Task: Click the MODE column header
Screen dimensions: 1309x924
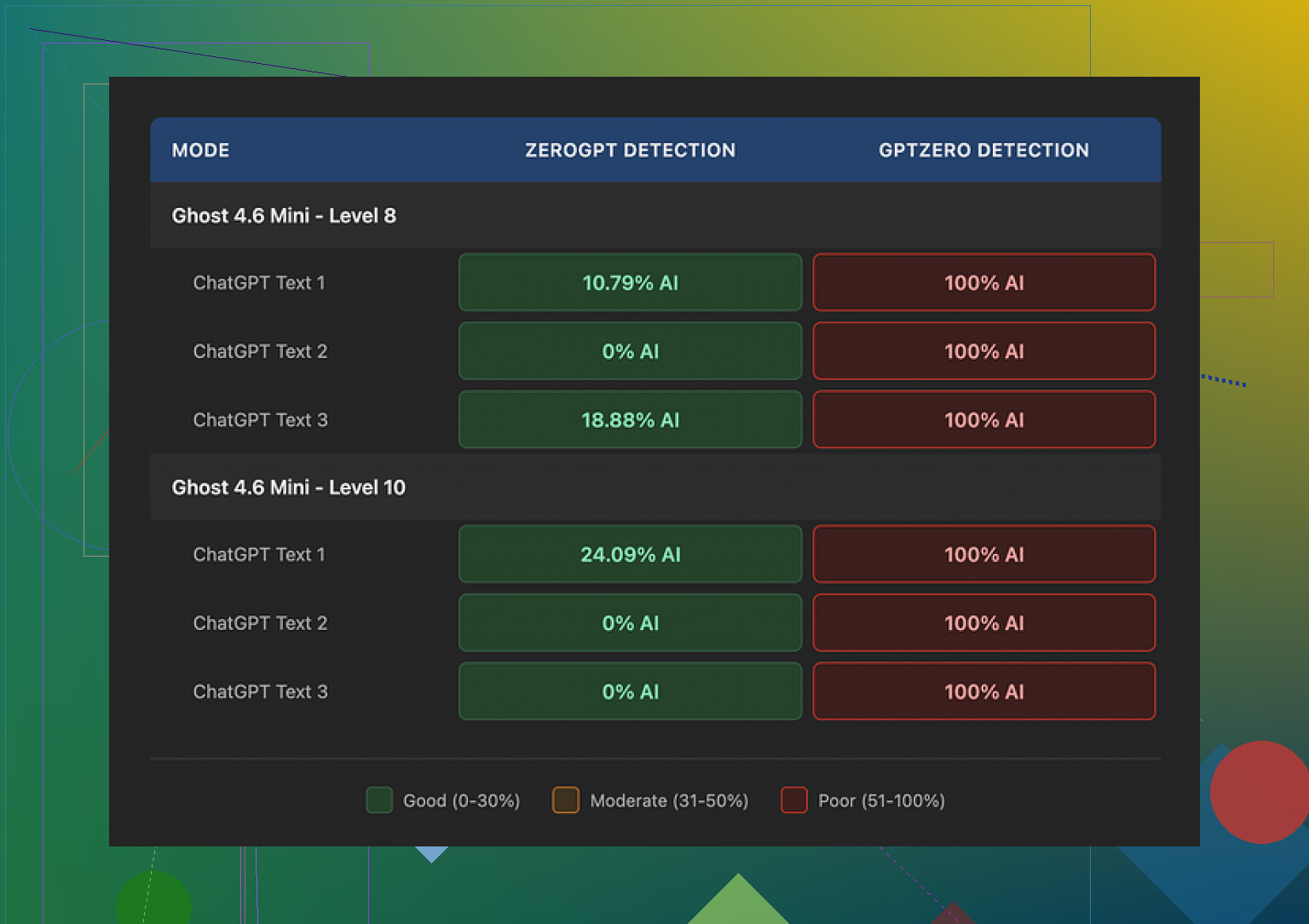Action: tap(200, 150)
